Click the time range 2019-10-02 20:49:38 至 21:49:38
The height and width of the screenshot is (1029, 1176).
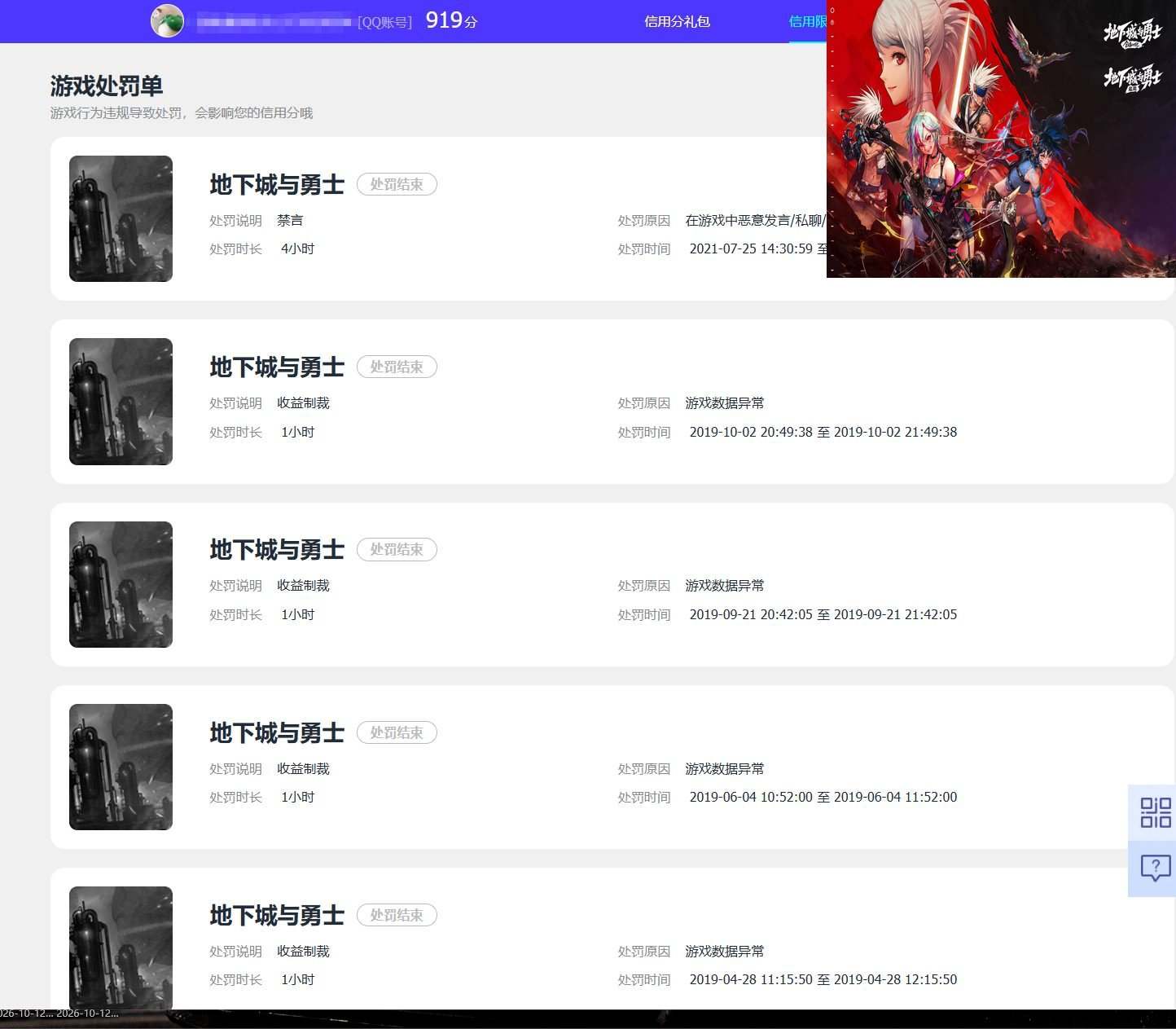823,432
